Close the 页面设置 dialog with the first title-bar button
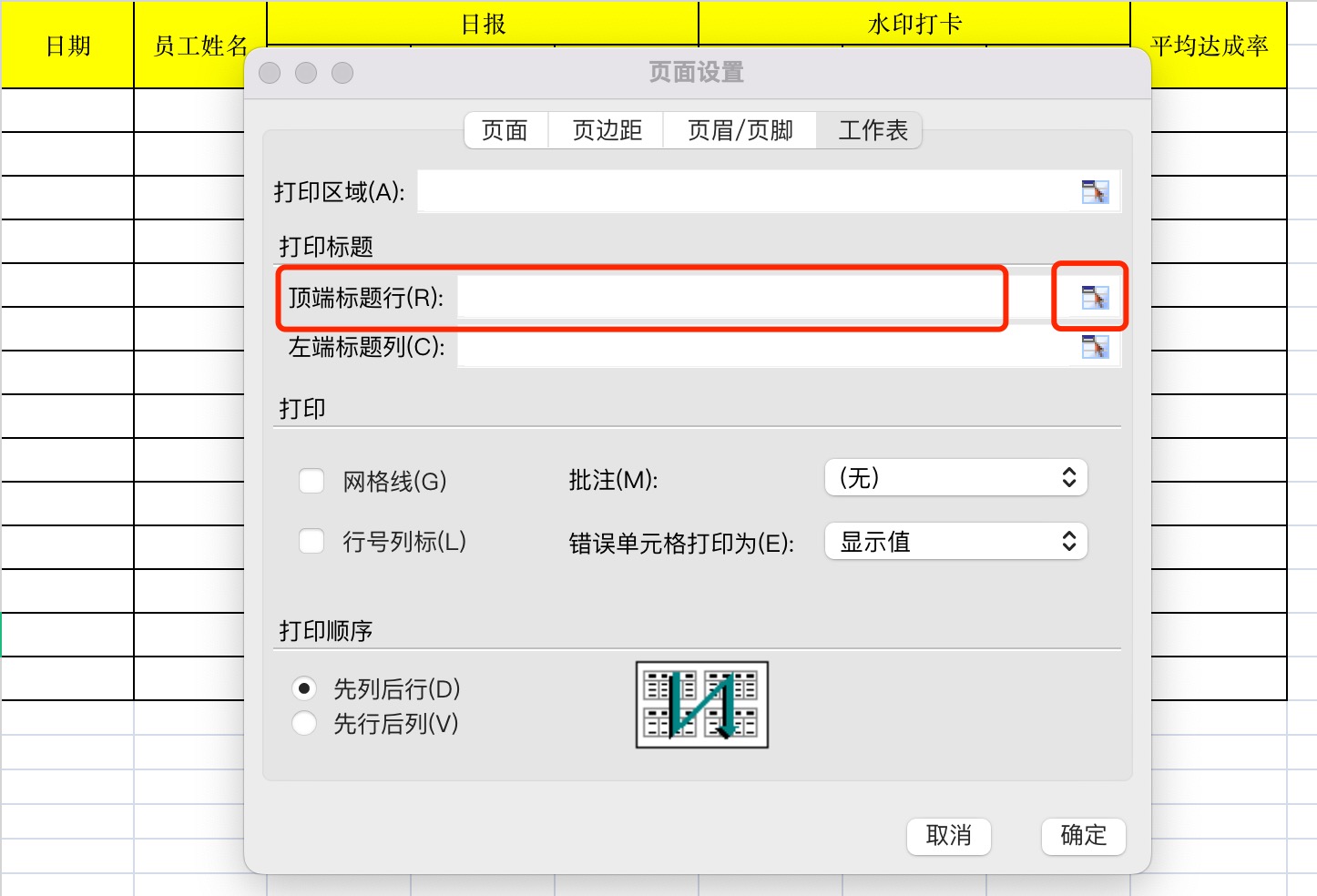The height and width of the screenshot is (896, 1317). 270,73
